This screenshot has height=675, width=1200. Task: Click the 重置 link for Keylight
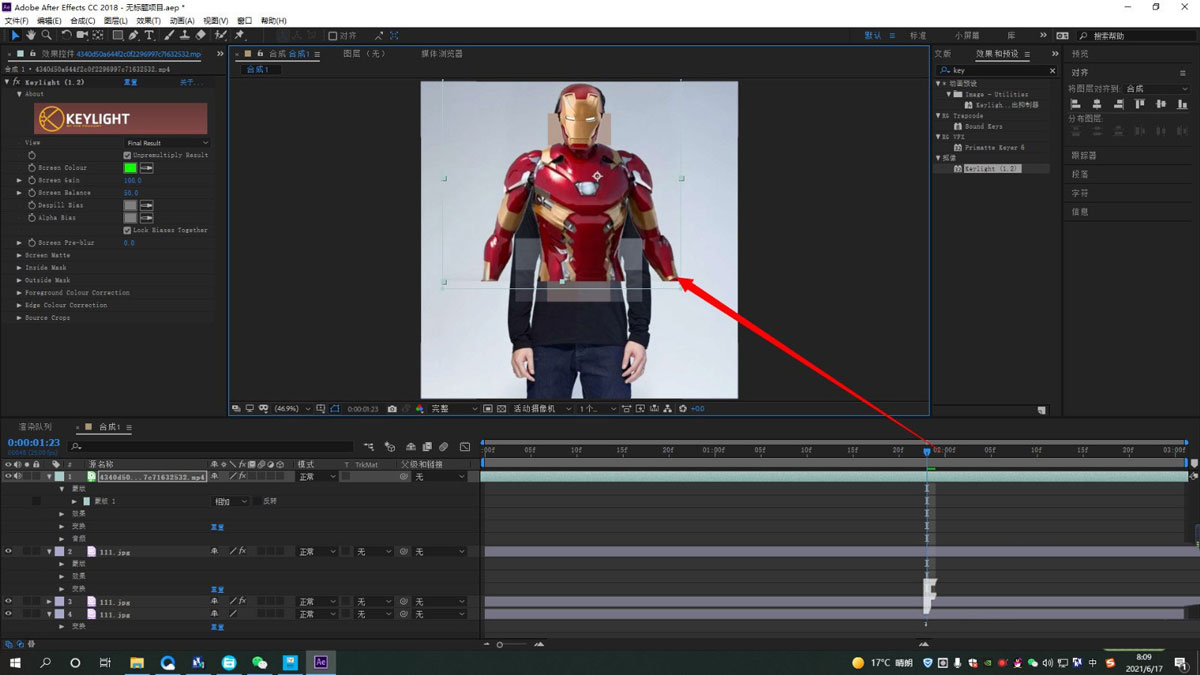[130, 82]
